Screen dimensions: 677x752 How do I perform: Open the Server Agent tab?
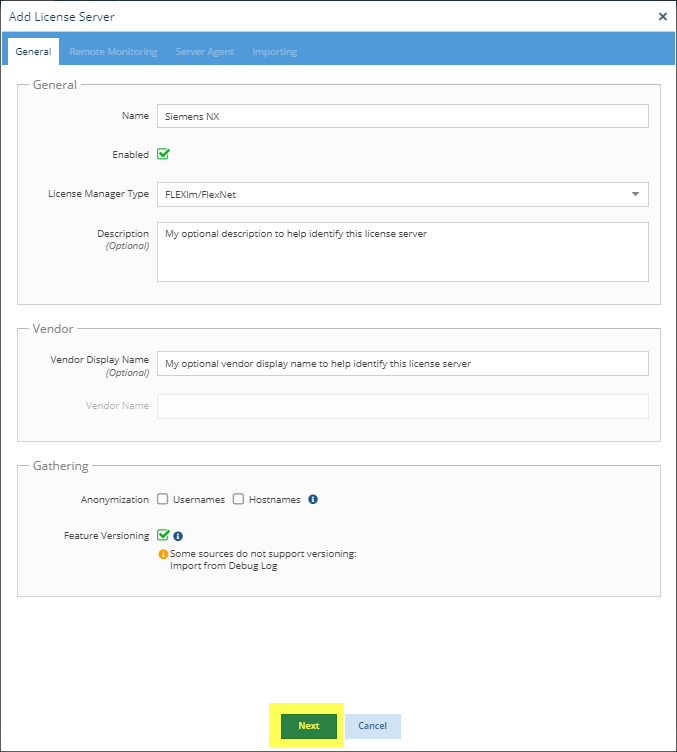205,51
